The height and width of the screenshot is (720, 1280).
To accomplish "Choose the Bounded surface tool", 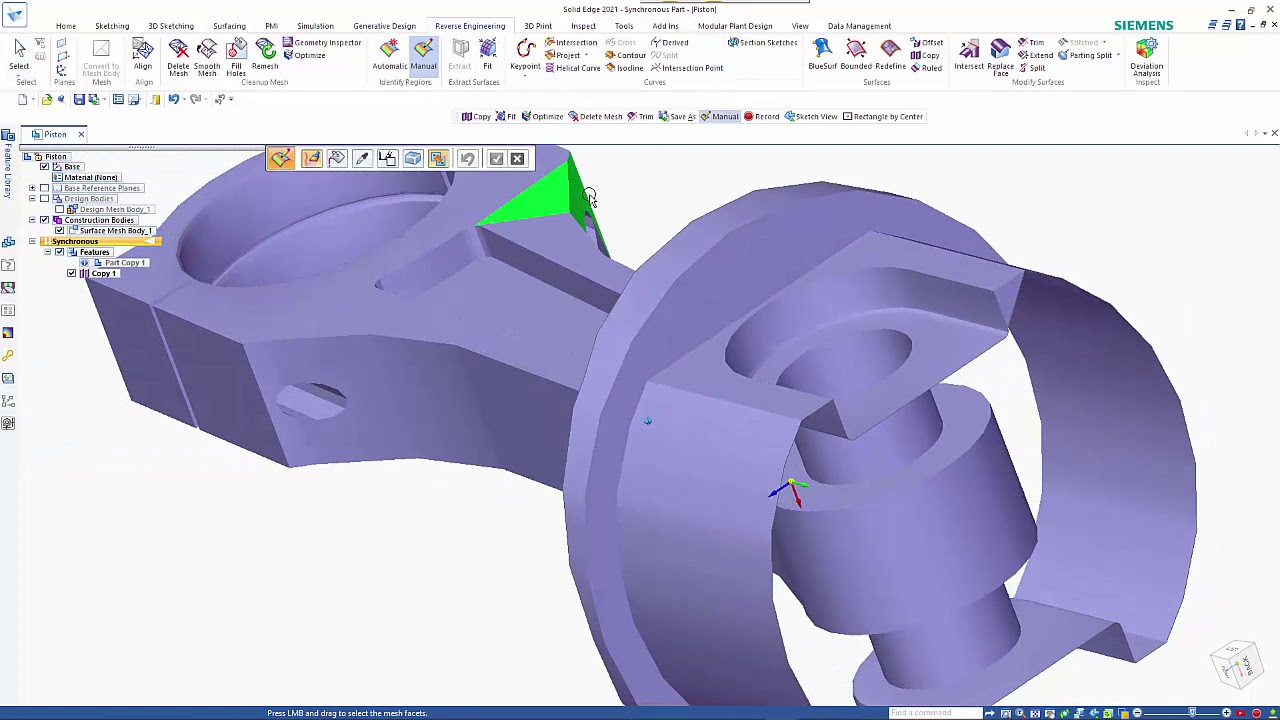I will point(856,56).
